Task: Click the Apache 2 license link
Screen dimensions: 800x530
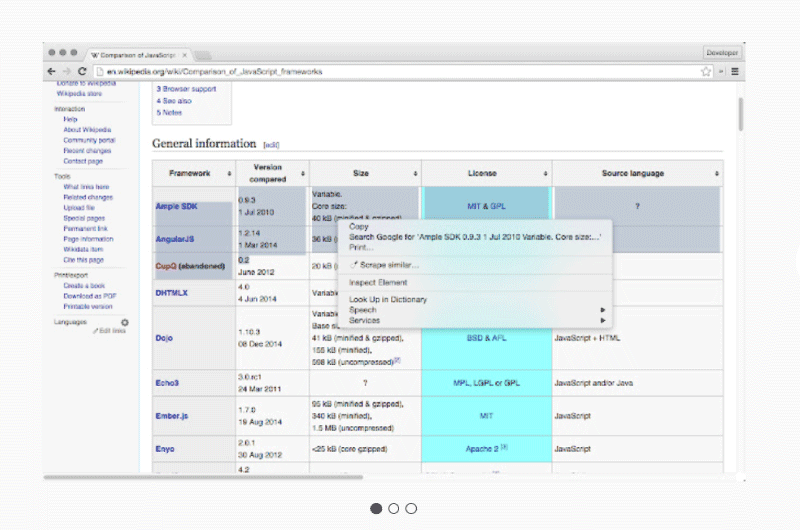Action: [482, 449]
